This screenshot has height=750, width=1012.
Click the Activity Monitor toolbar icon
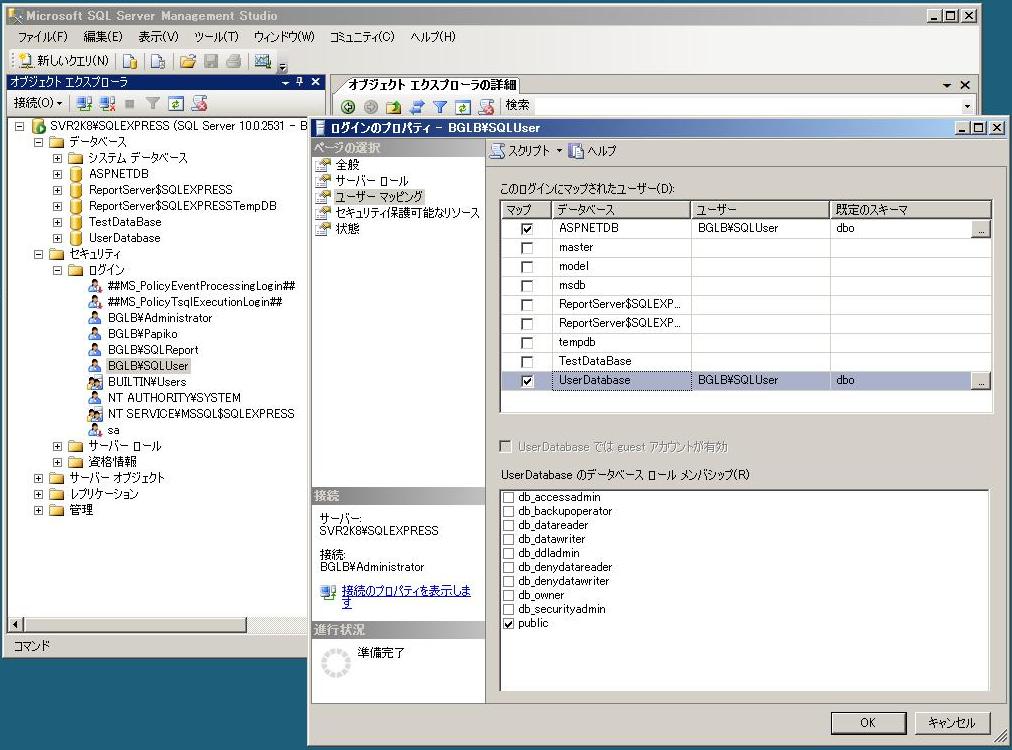[x=262, y=61]
